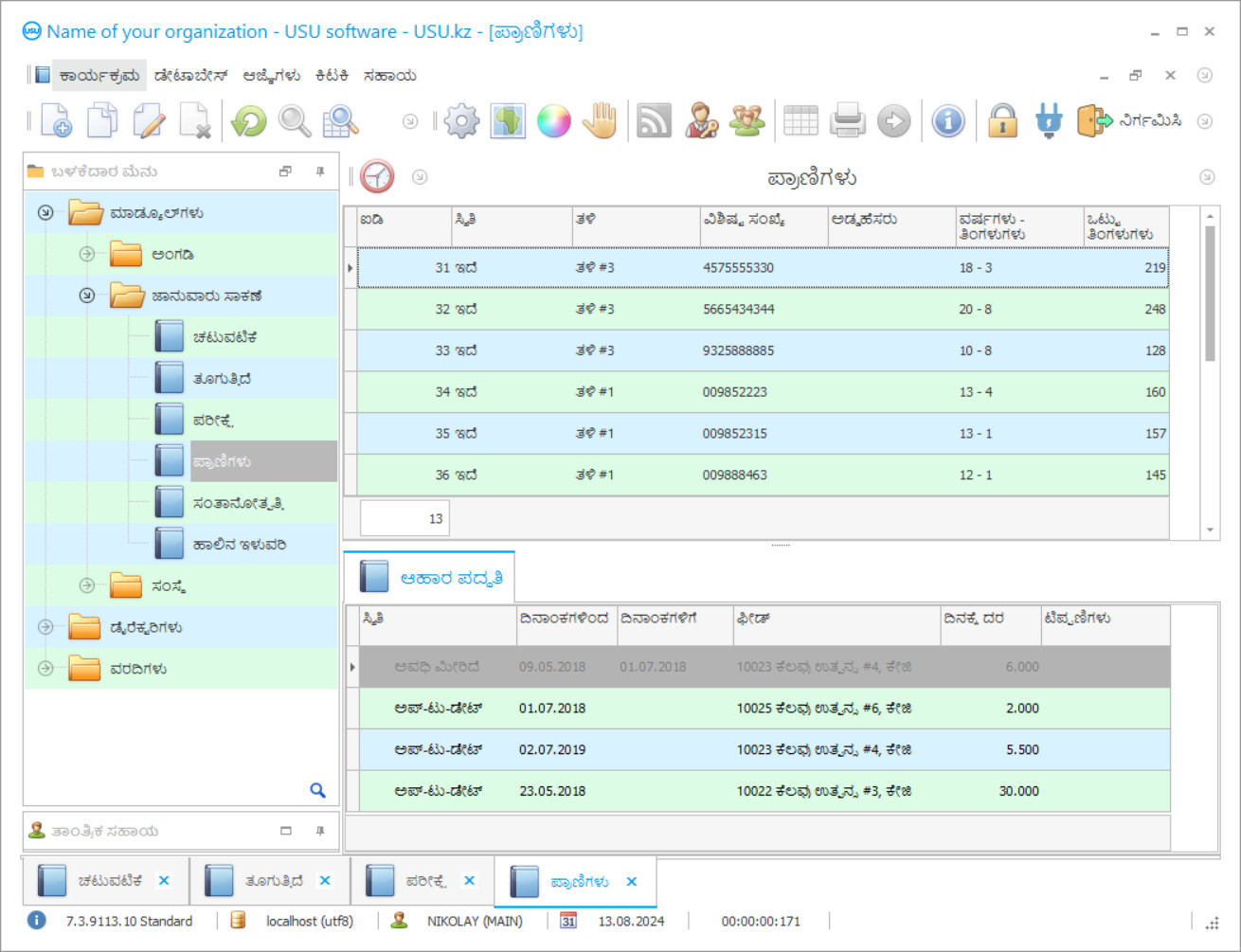Pin the user menu panel
The height and width of the screenshot is (952, 1241).
[x=320, y=171]
